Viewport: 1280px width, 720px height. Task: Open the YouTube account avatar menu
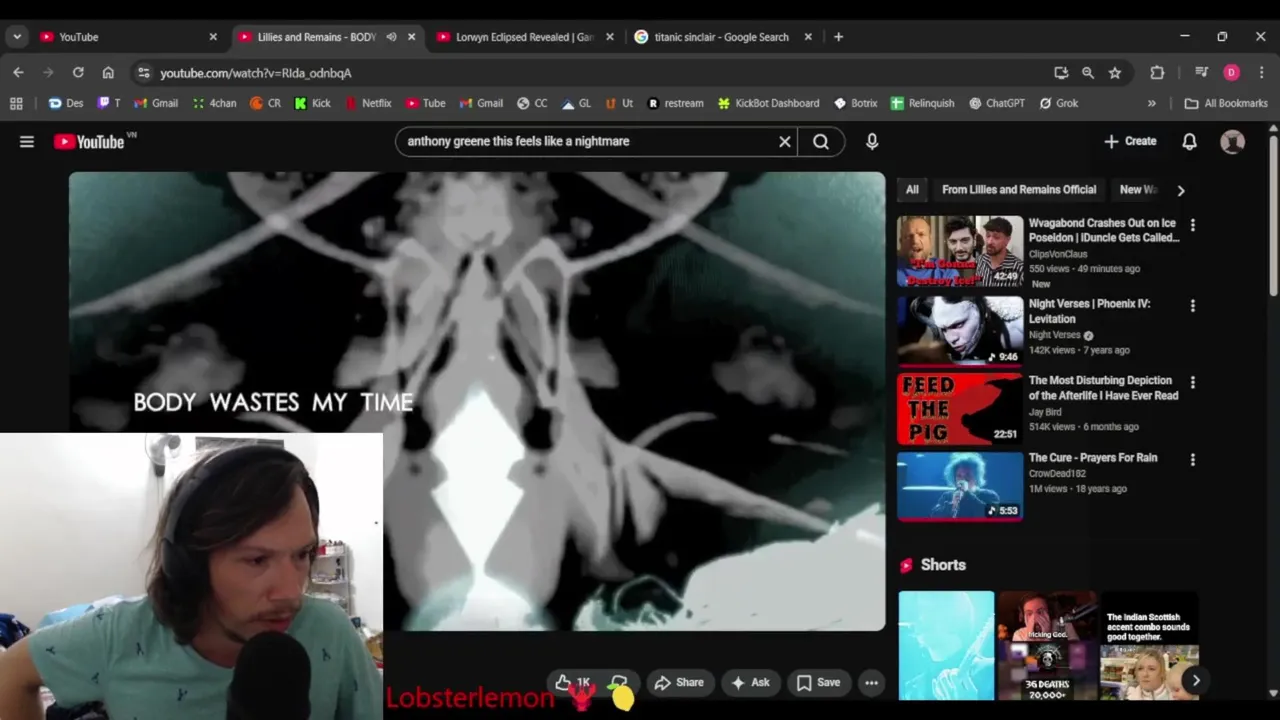point(1233,142)
